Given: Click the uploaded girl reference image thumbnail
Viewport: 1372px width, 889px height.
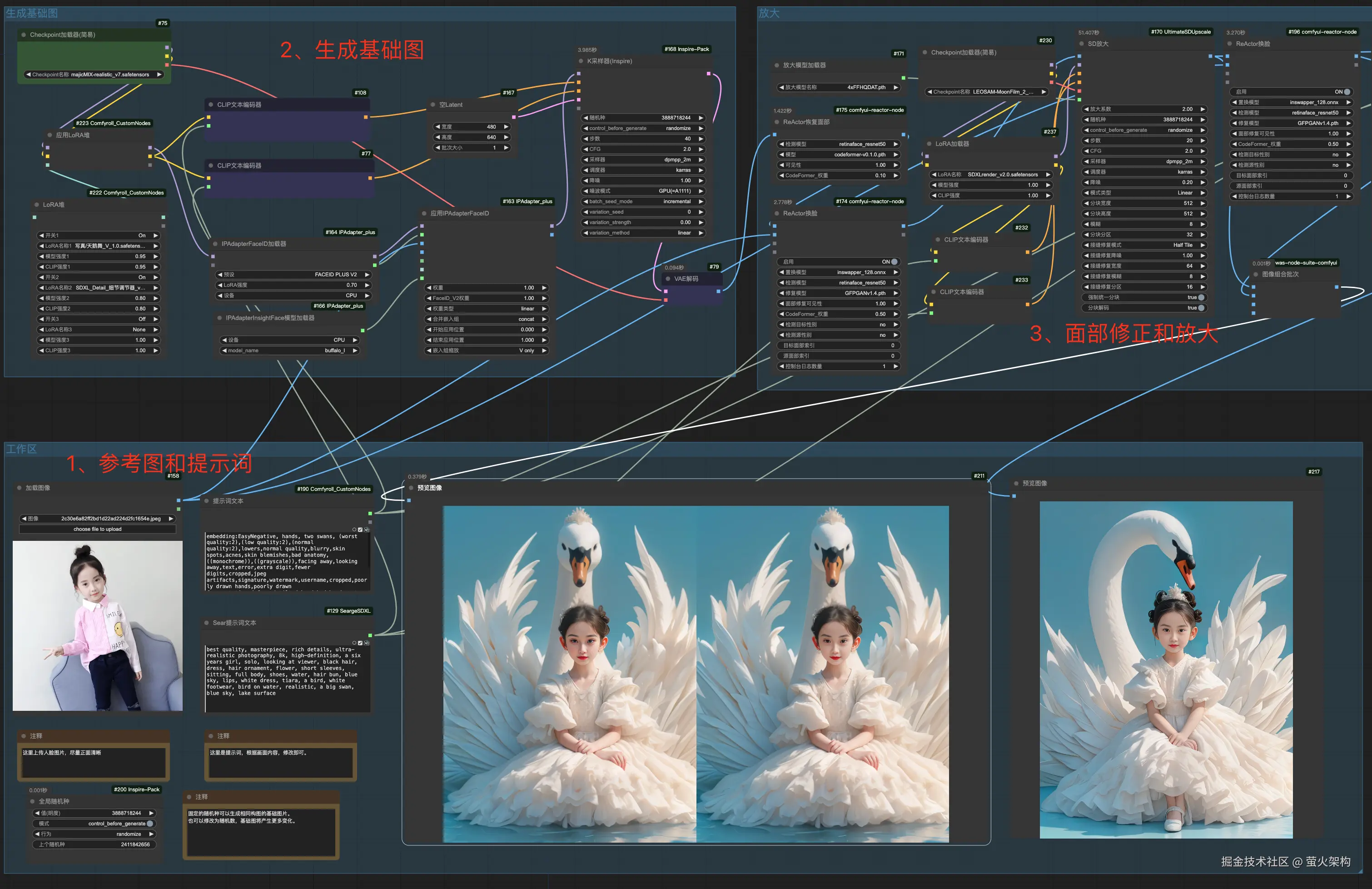Looking at the screenshot, I should (97, 626).
